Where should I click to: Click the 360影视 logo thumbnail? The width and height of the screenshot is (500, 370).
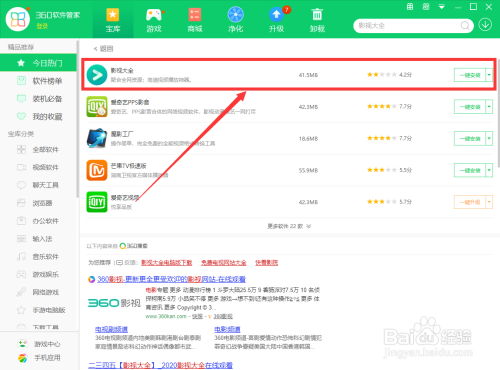click(114, 303)
